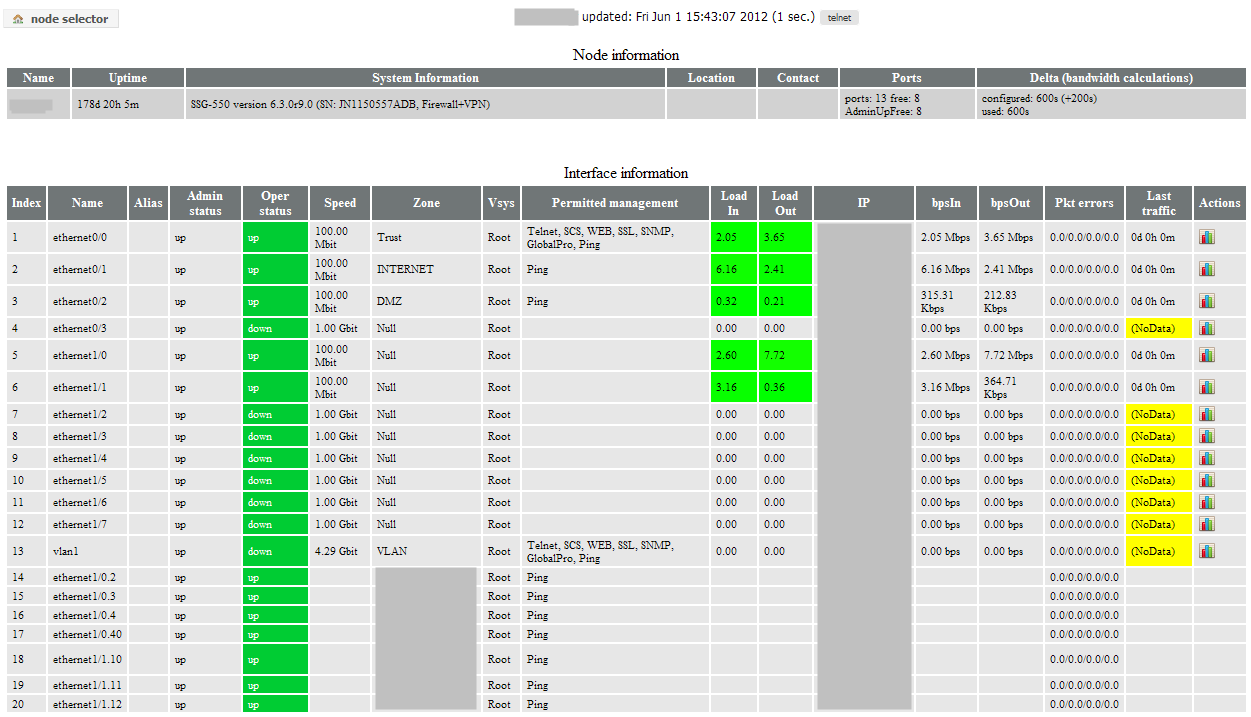This screenshot has width=1251, height=717.
Task: Click the vlan1 interface name
Action: tap(67, 551)
